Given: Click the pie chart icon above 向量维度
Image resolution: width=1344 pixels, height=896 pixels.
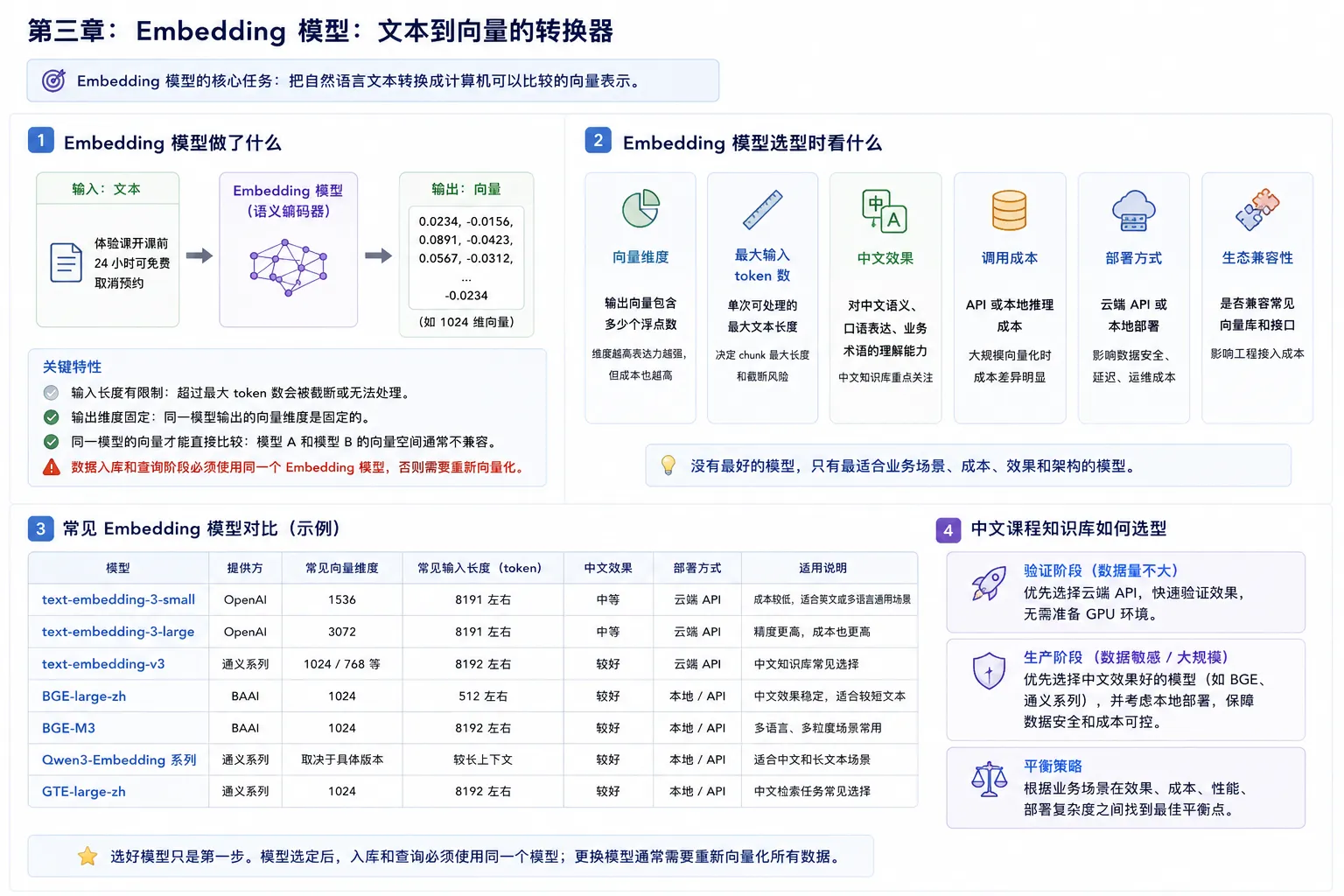Looking at the screenshot, I should (x=640, y=208).
